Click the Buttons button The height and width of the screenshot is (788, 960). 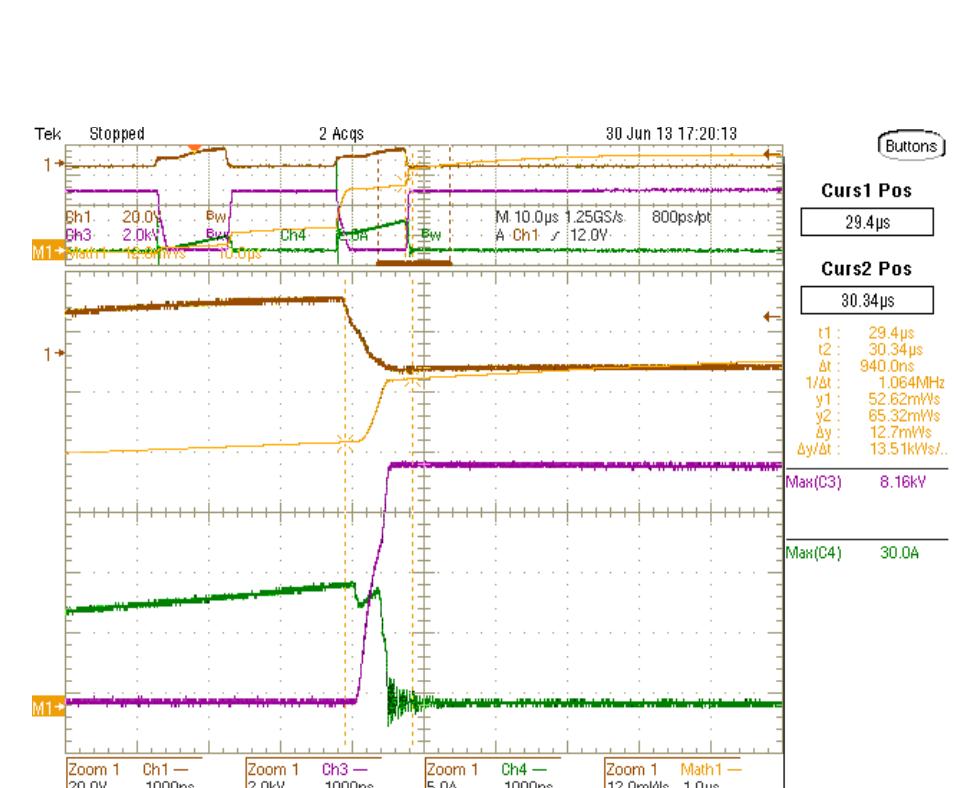[912, 146]
